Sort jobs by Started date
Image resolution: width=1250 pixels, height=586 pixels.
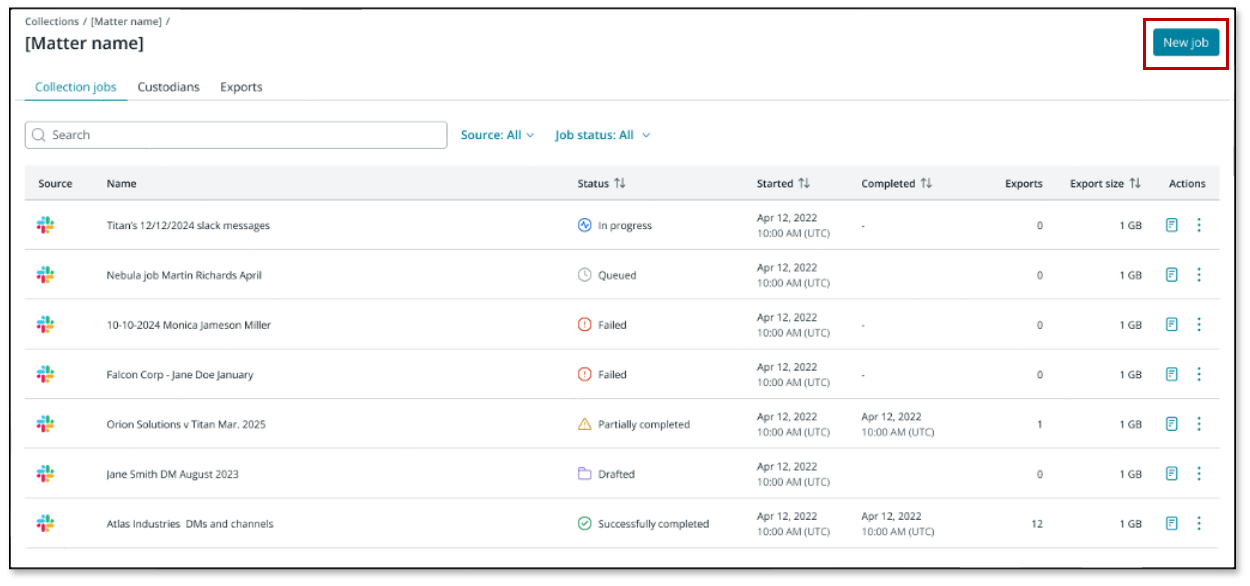(803, 184)
